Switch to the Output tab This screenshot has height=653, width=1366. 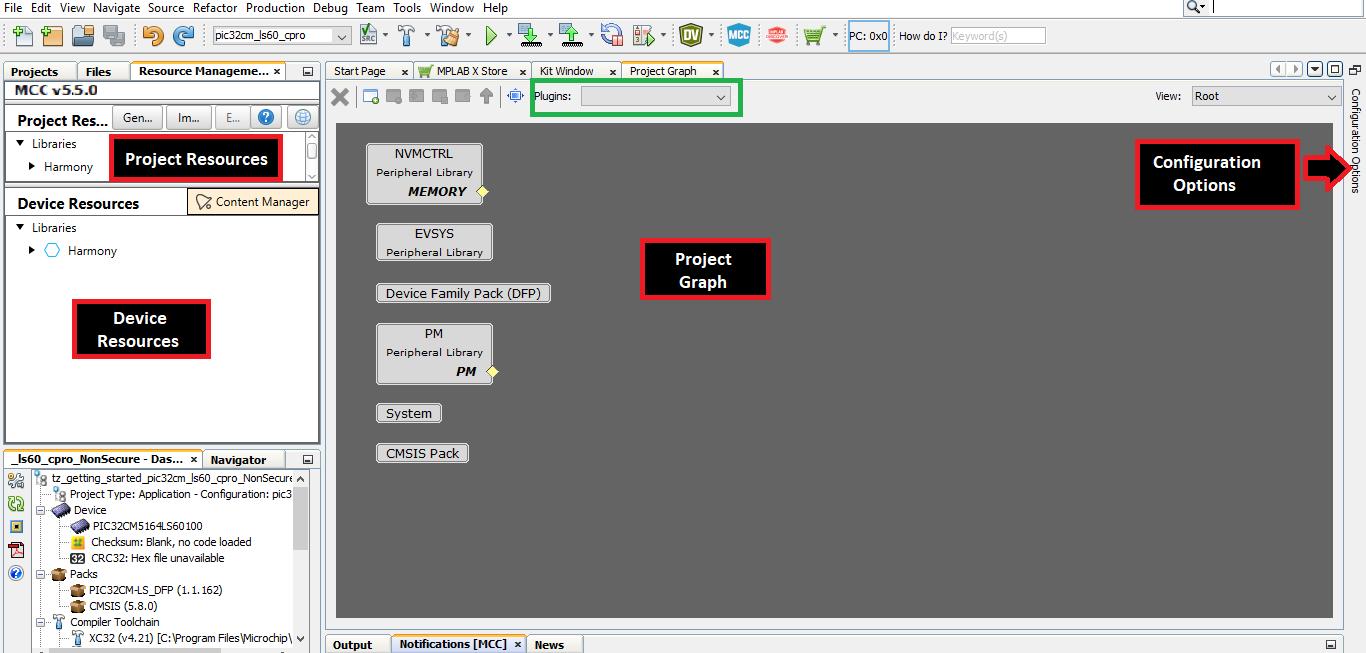[x=352, y=645]
